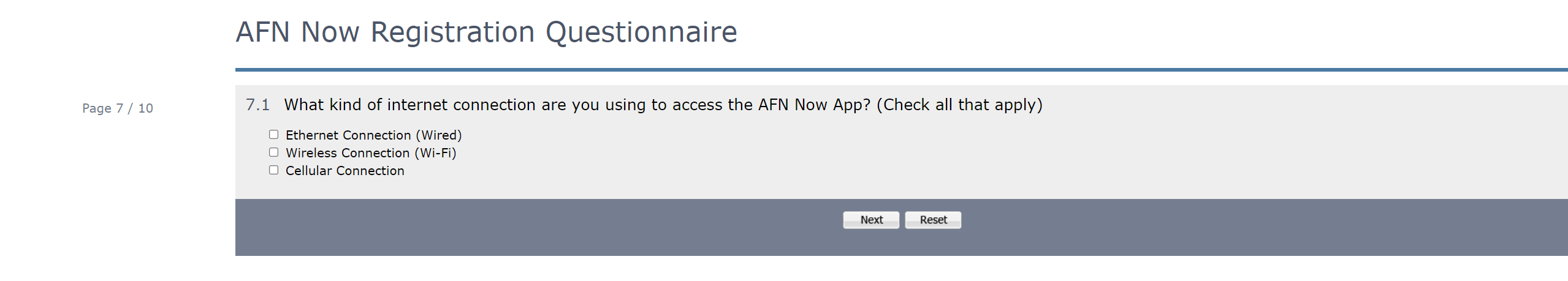This screenshot has width=1568, height=281.
Task: Click the "Cellular Connection" label text
Action: tap(344, 171)
